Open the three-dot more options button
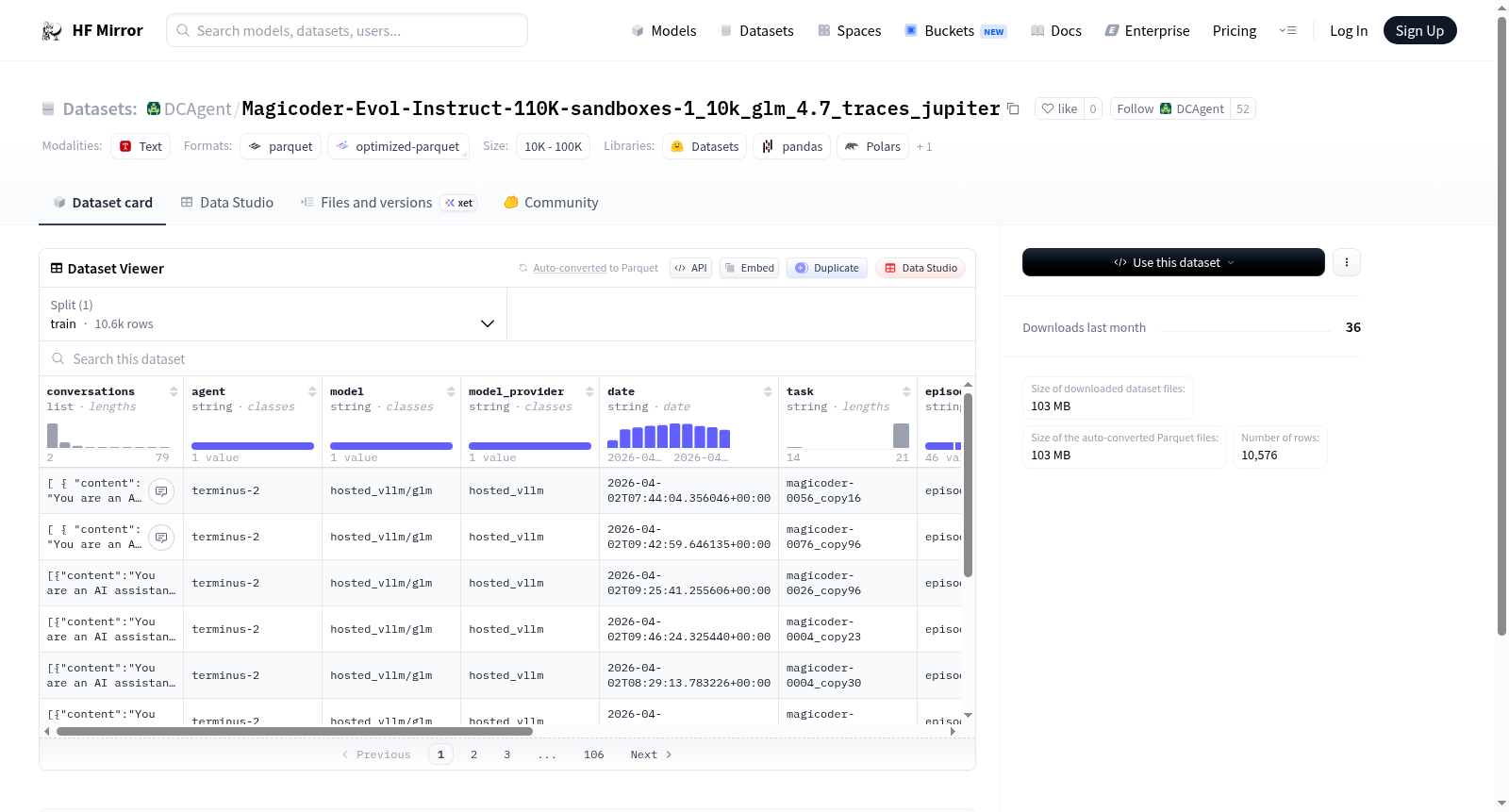Viewport: 1509px width, 812px height. [1347, 262]
